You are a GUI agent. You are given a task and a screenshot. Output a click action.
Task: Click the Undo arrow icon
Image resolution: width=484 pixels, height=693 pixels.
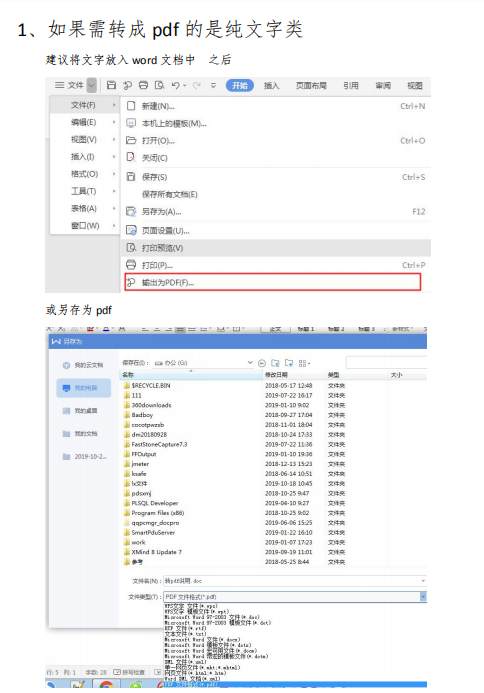pyautogui.click(x=176, y=85)
